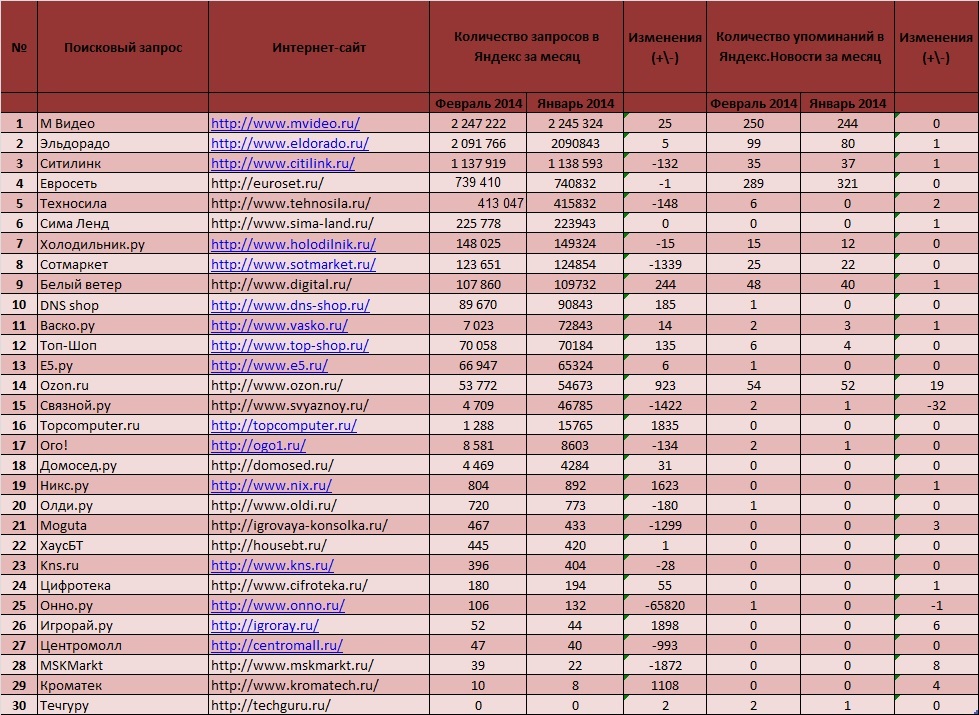The image size is (979, 715).
Task: Click the 'Количество упоминаний в Яндекс.Новости' header
Action: pos(800,47)
